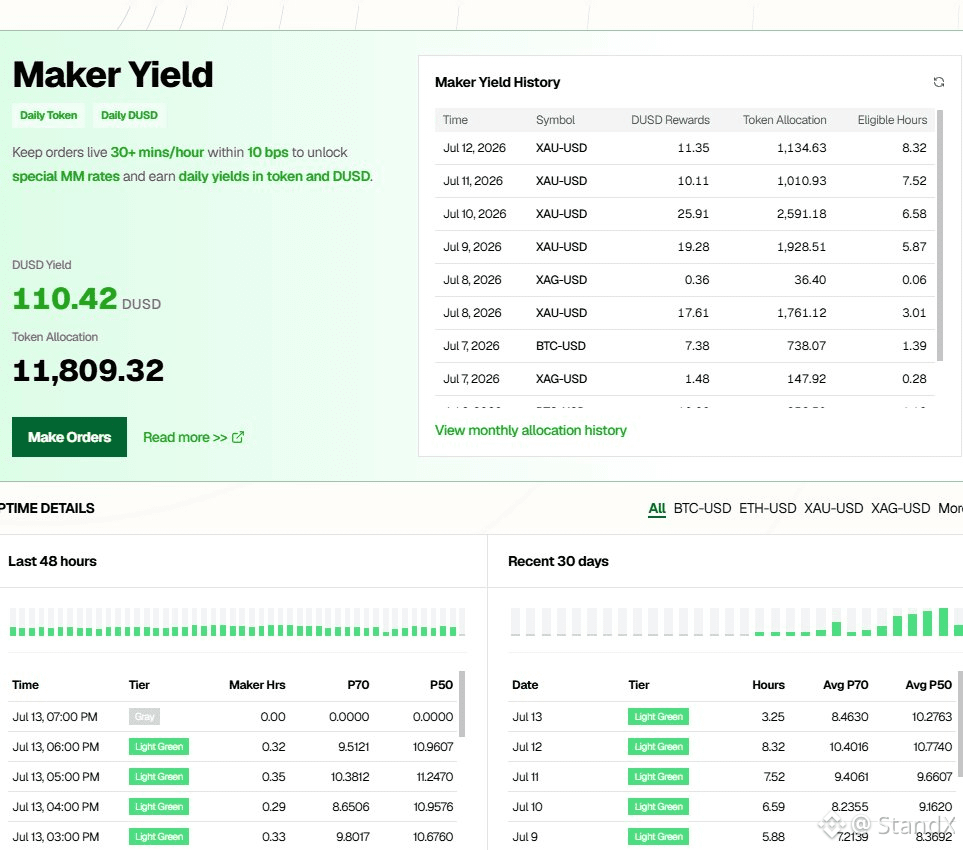Select the Jul 8 XAU-USD history row
This screenshot has width=963, height=850.
point(685,313)
